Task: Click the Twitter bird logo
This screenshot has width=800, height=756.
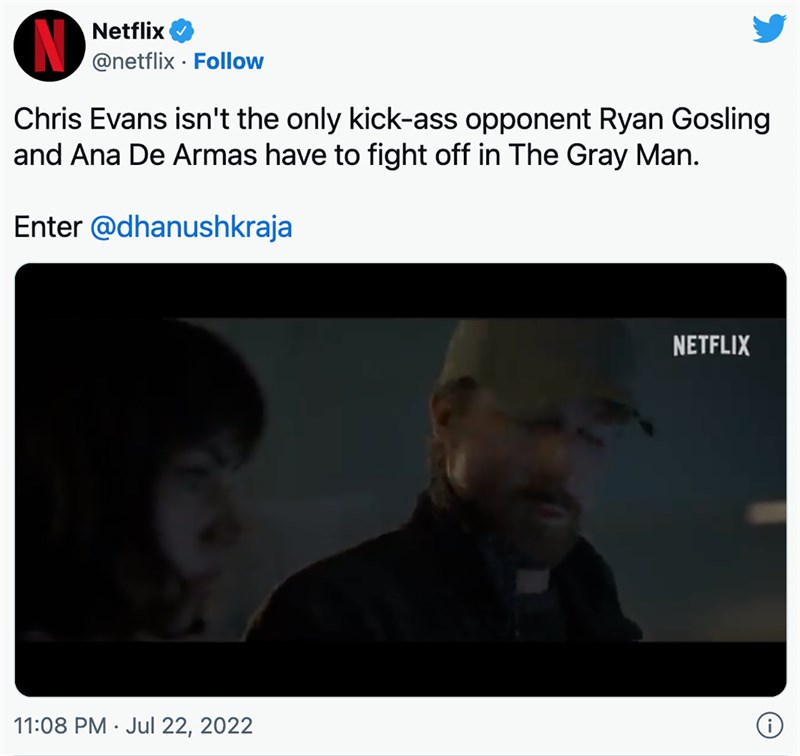Action: (769, 29)
